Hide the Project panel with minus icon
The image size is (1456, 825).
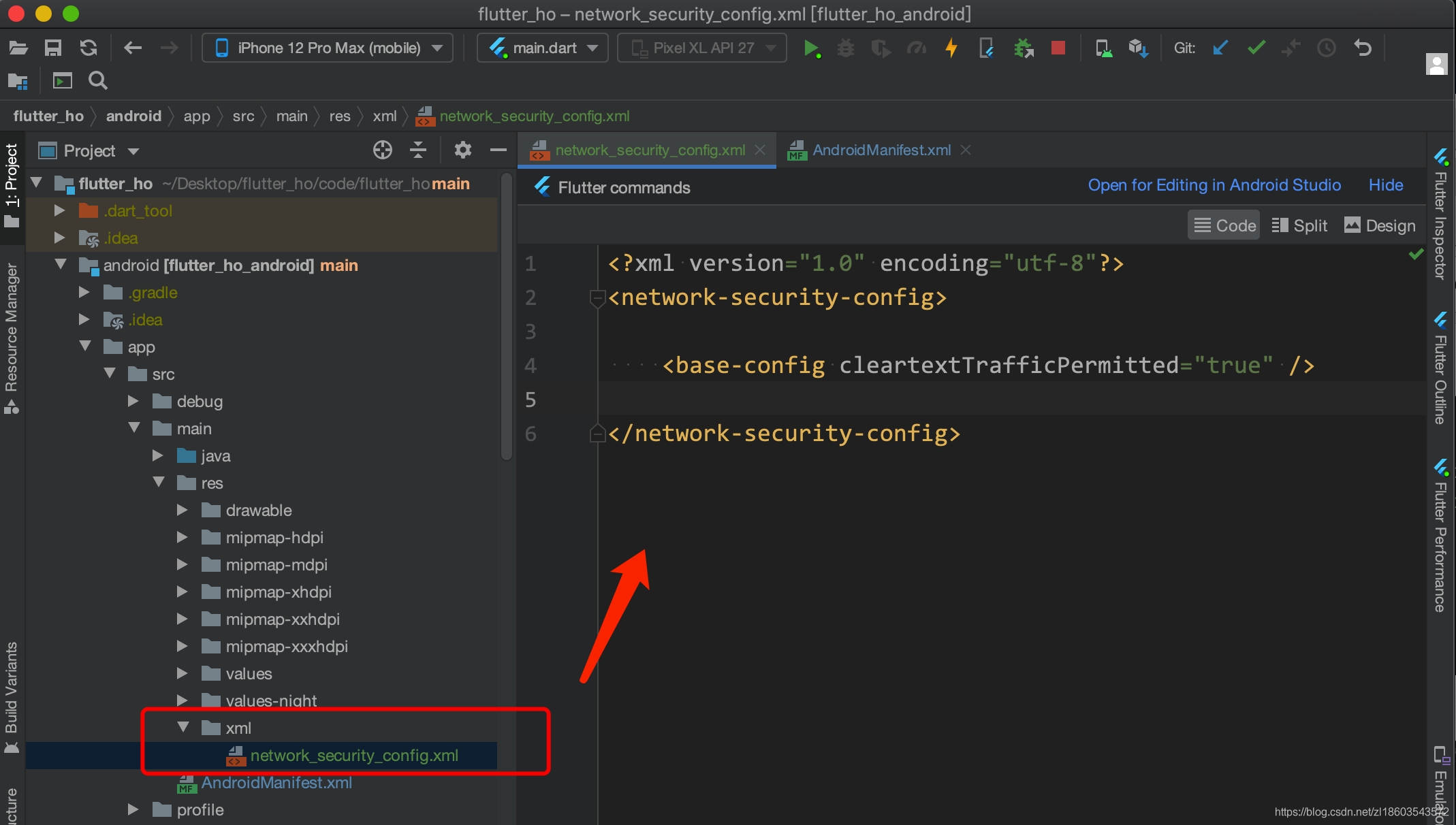point(498,150)
